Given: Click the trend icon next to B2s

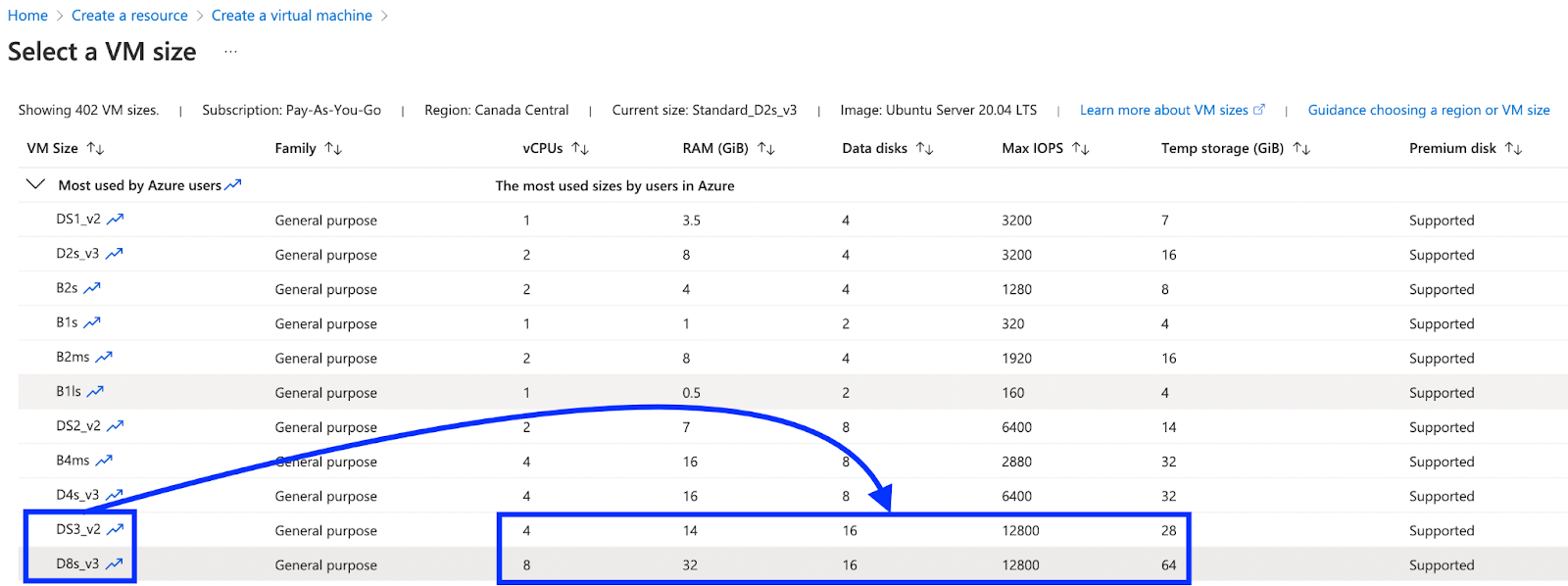Looking at the screenshot, I should [92, 288].
